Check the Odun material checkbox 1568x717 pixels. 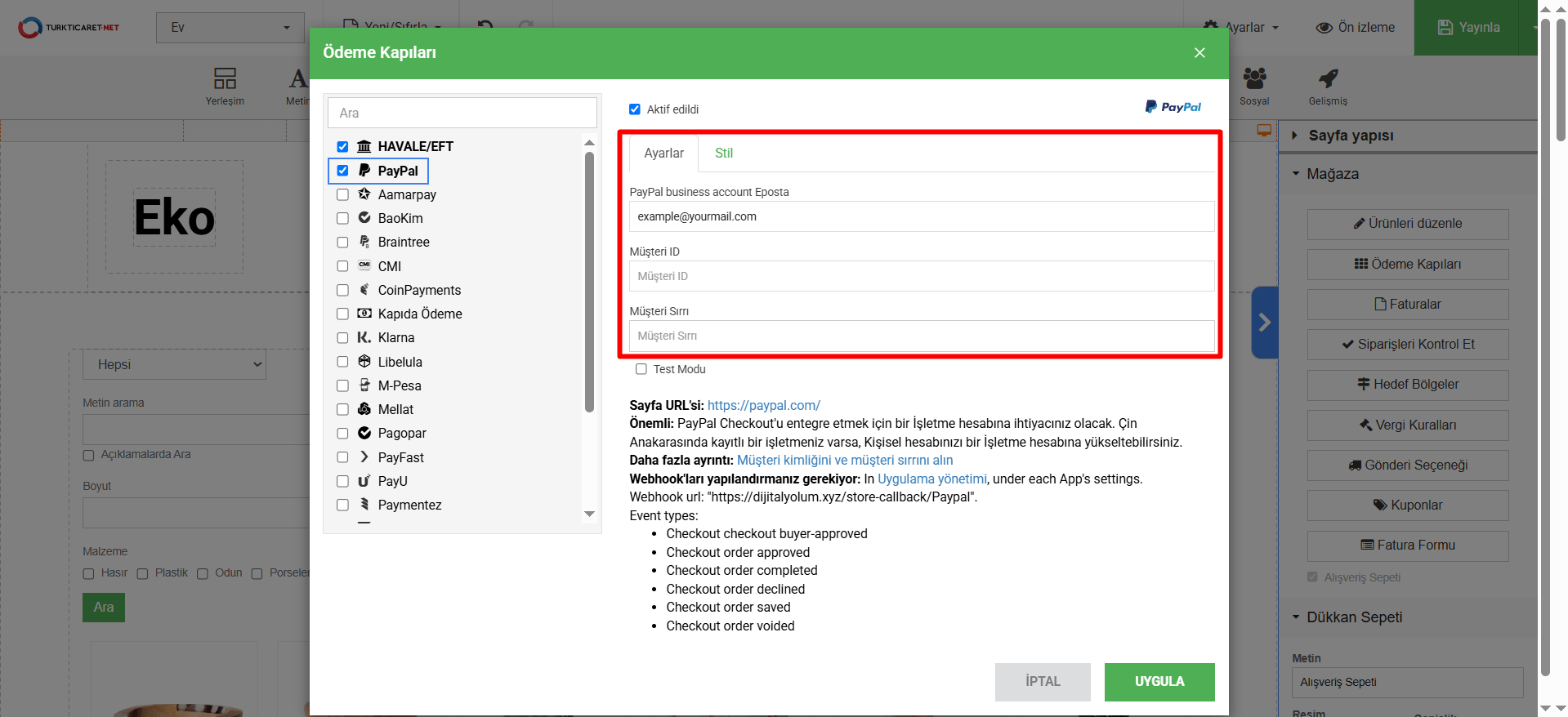[203, 574]
